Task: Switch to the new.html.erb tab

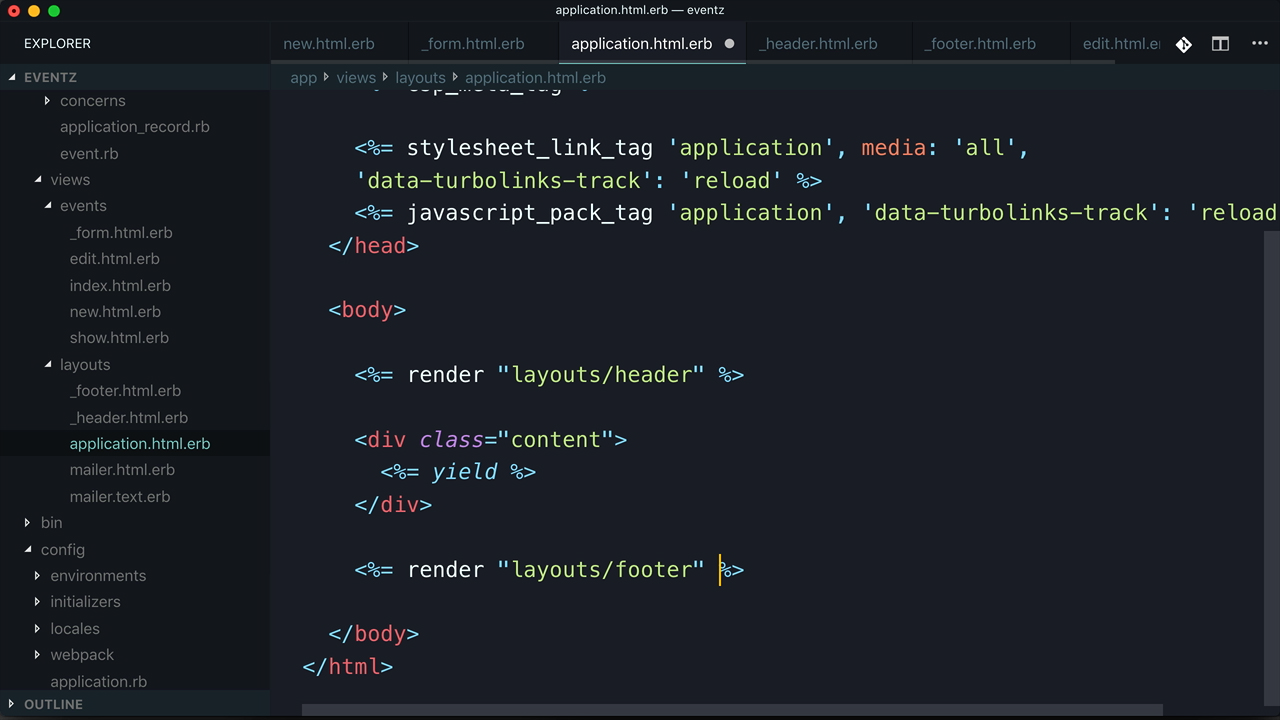Action: tap(329, 44)
